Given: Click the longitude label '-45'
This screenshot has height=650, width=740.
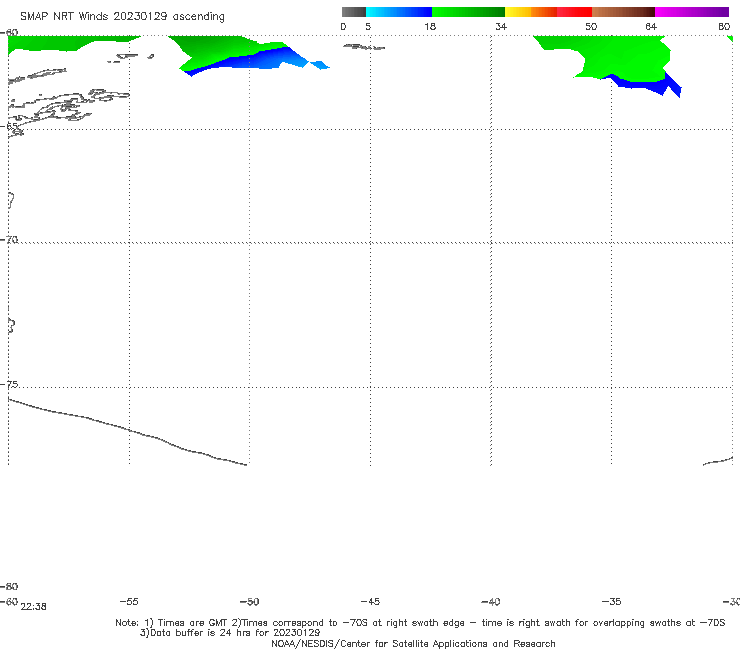Looking at the screenshot, I should [x=370, y=602].
